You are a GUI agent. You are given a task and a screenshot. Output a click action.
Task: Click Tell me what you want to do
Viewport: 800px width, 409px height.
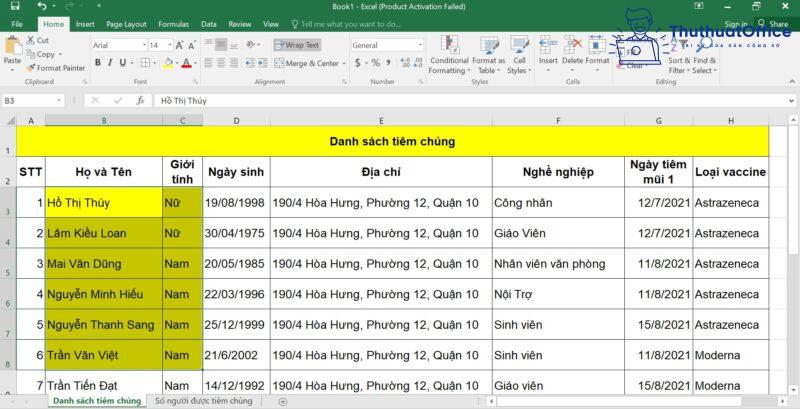point(346,24)
